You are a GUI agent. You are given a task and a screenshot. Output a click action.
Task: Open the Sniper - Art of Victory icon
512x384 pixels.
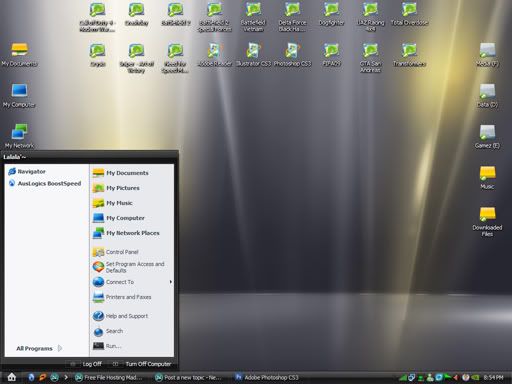point(136,58)
